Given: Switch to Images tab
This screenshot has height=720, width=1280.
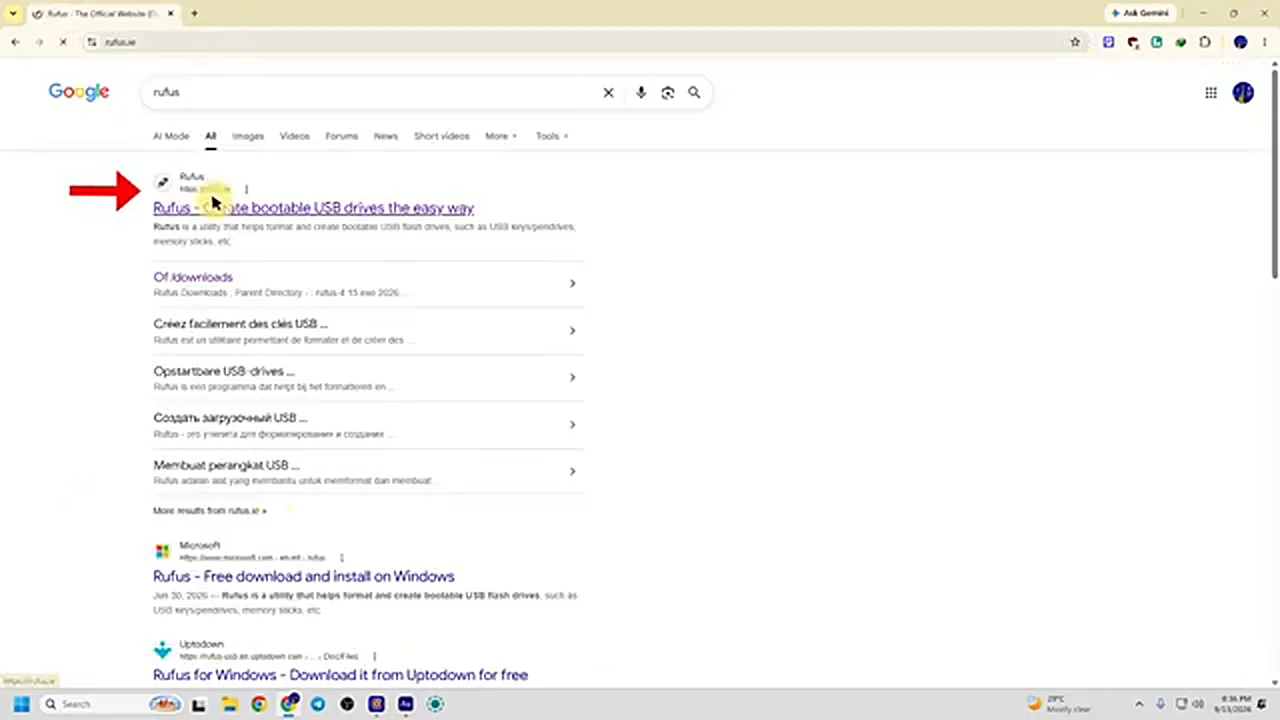Looking at the screenshot, I should tap(248, 136).
